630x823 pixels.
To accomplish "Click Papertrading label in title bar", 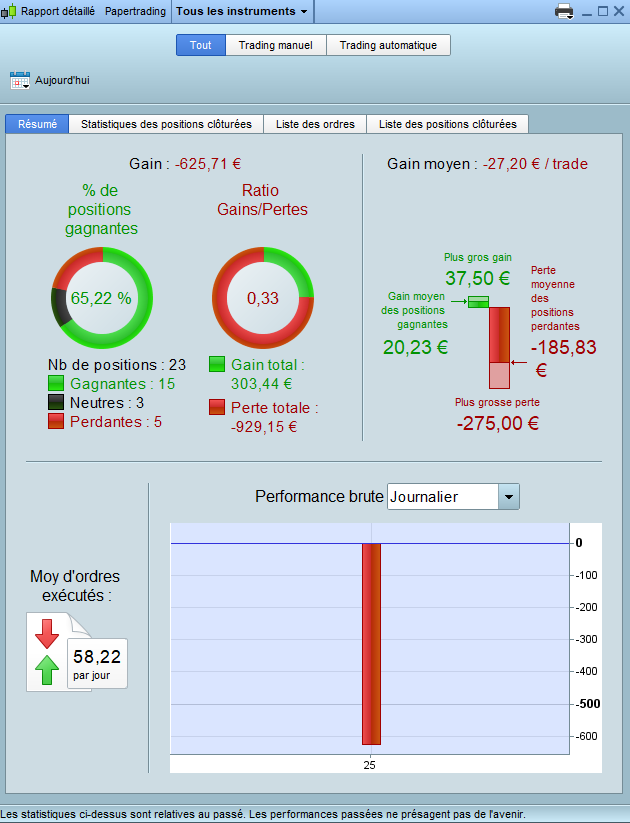I will (135, 11).
